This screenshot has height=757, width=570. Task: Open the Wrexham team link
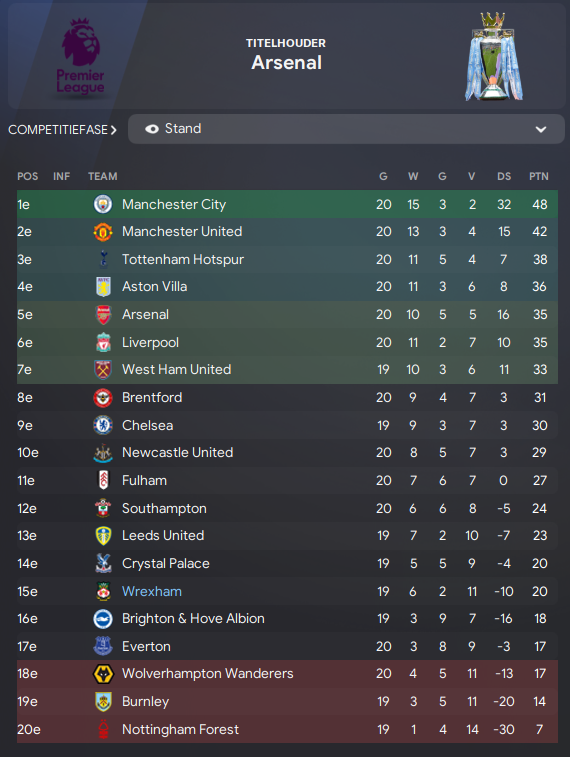[x=152, y=591]
